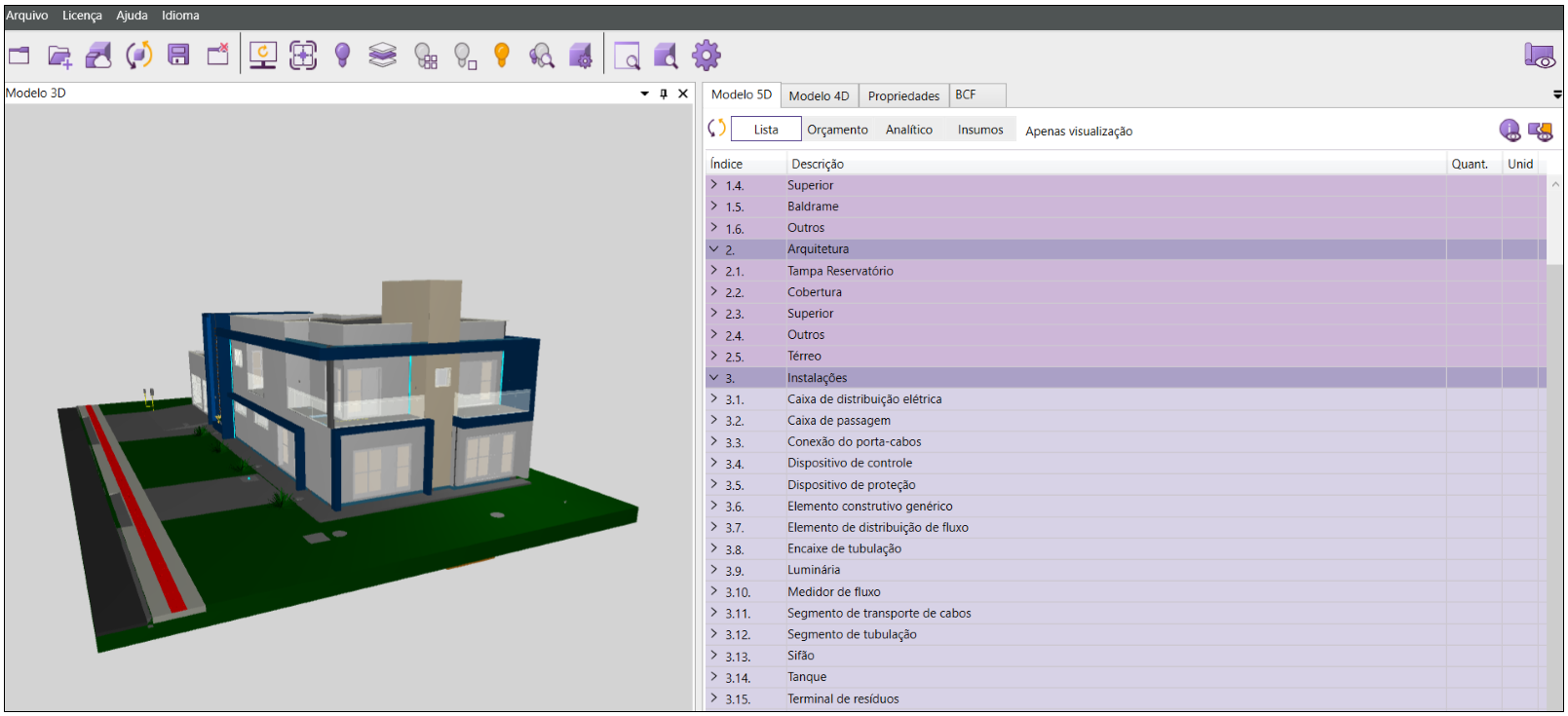
Task: Expand the 3.1 Caixa de distribuição elétrica row
Action: tap(714, 399)
